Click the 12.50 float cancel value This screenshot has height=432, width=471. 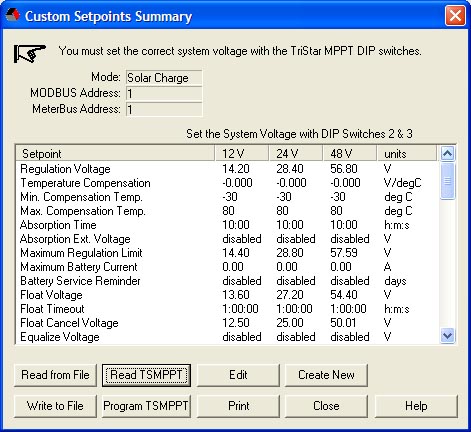(x=236, y=323)
